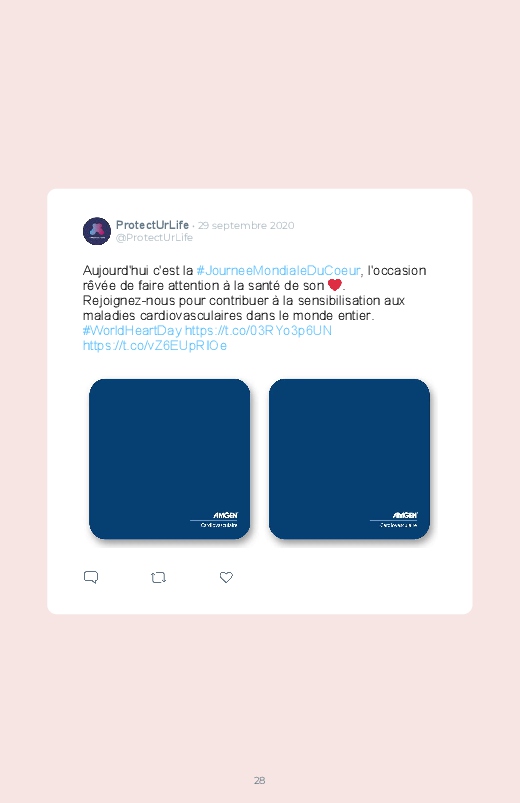
Task: Open the right blue image card
Action: point(349,459)
